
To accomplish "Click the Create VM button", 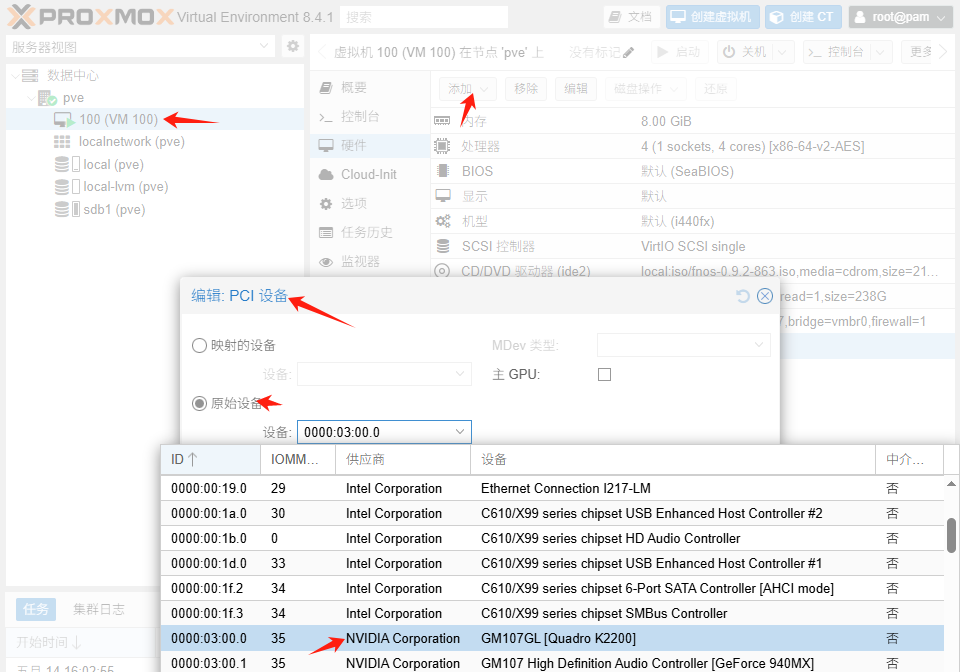I will tap(712, 17).
